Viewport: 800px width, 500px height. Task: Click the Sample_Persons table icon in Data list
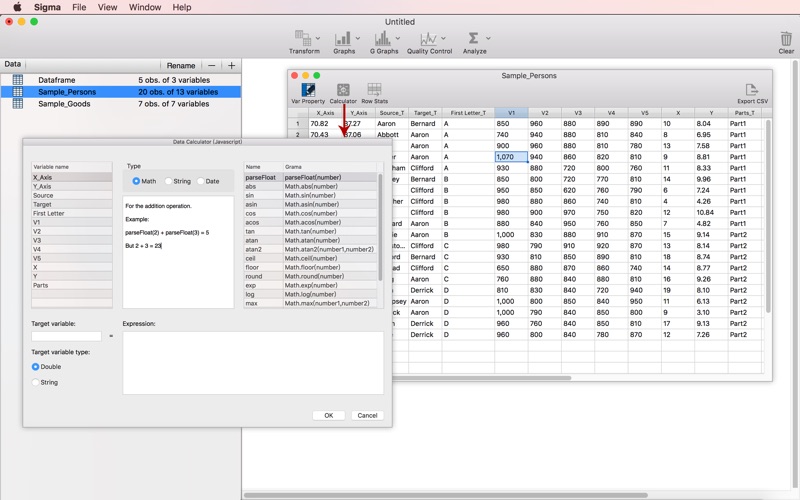[18, 92]
